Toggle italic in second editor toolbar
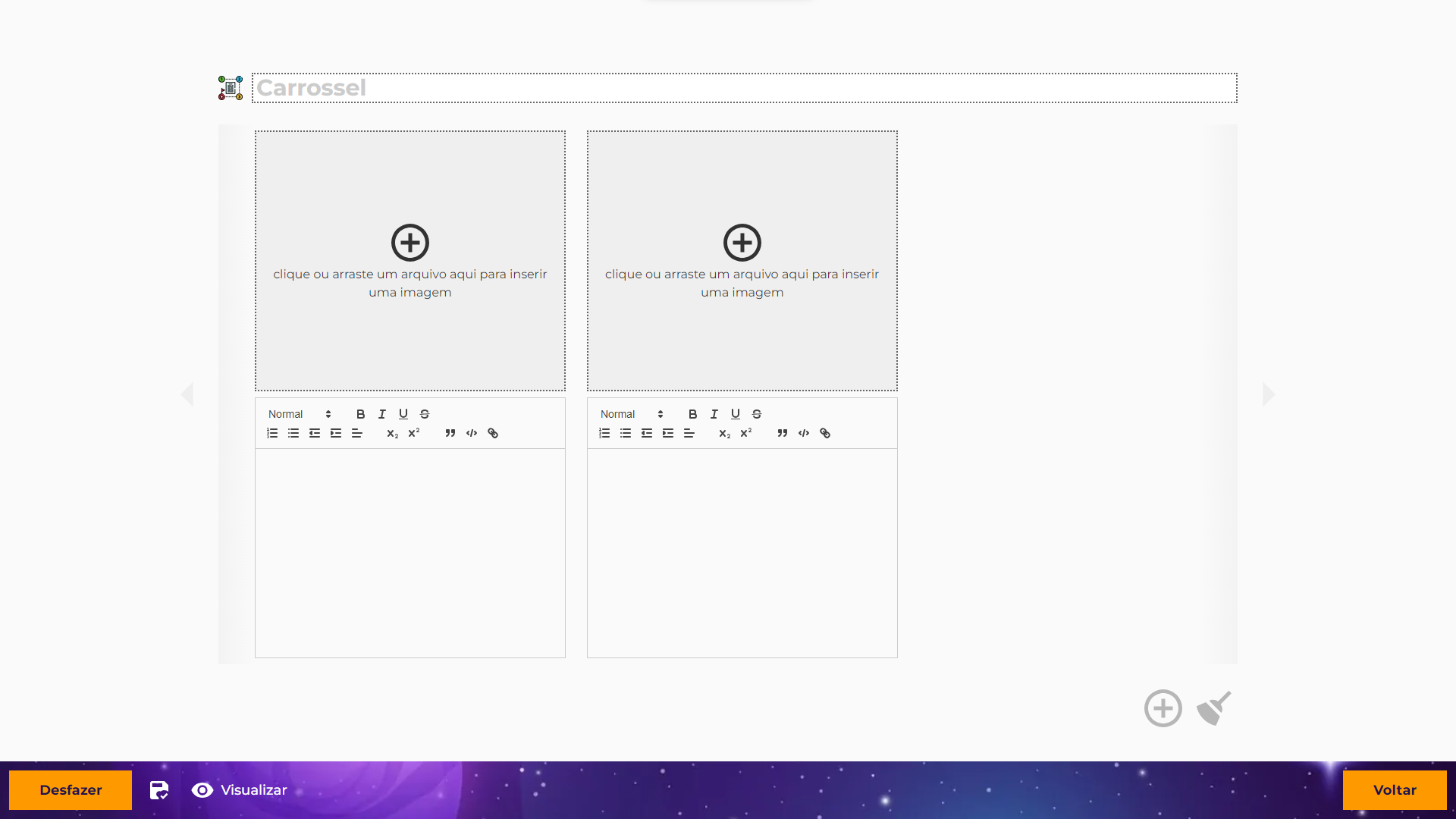The height and width of the screenshot is (819, 1456). pyautogui.click(x=714, y=414)
